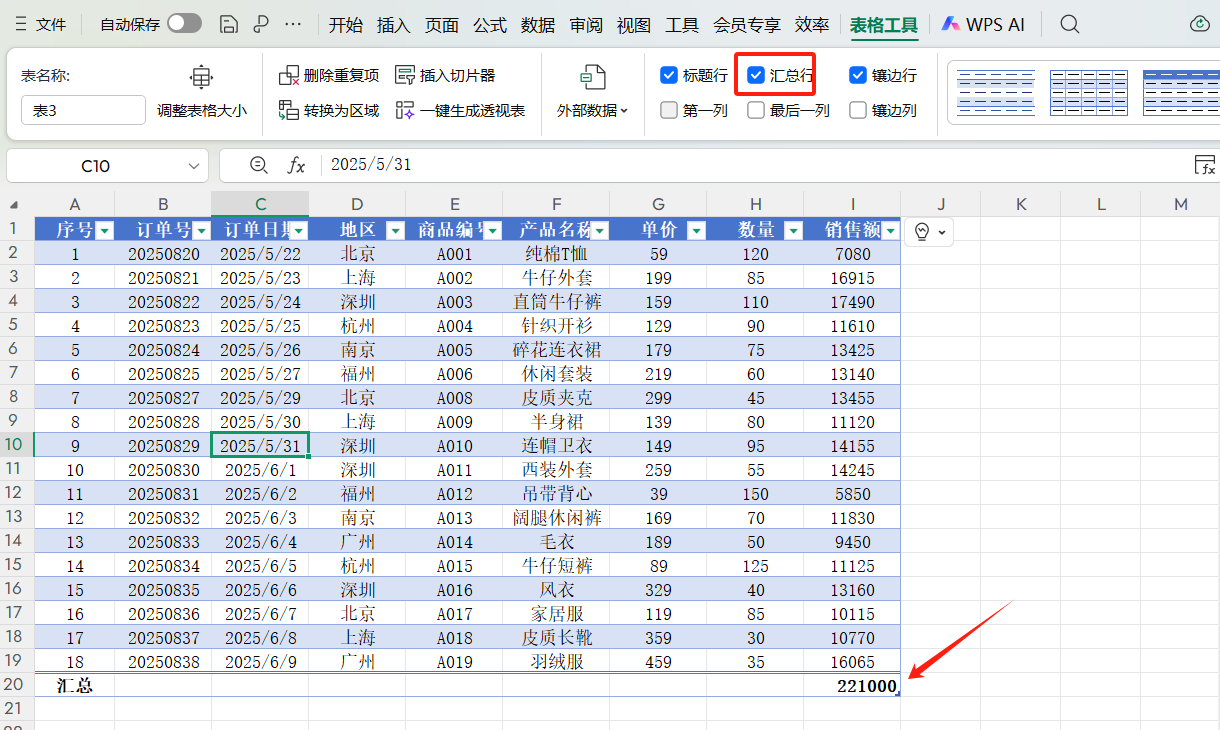The image size is (1220, 730).
Task: Open the 文件 (File) menu
Action: [x=52, y=24]
